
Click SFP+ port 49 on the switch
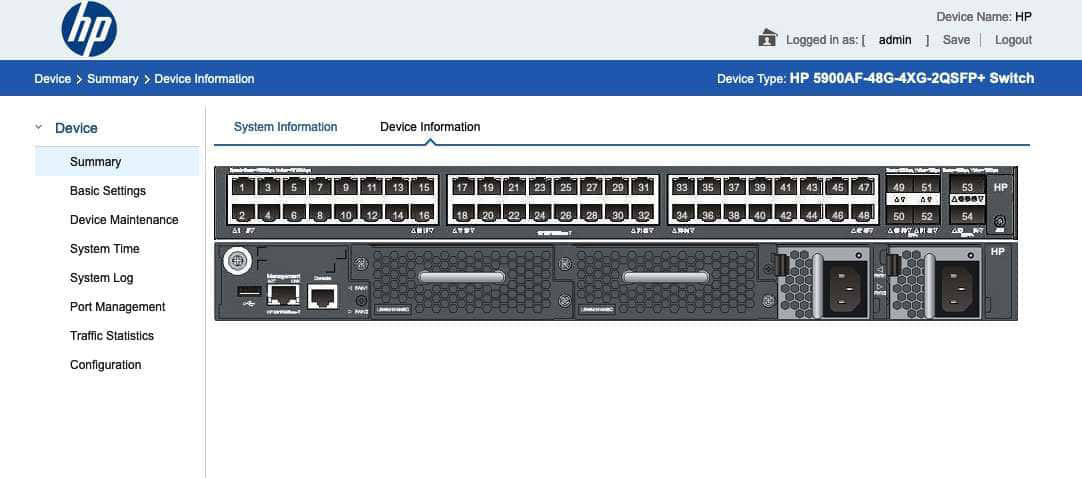899,188
